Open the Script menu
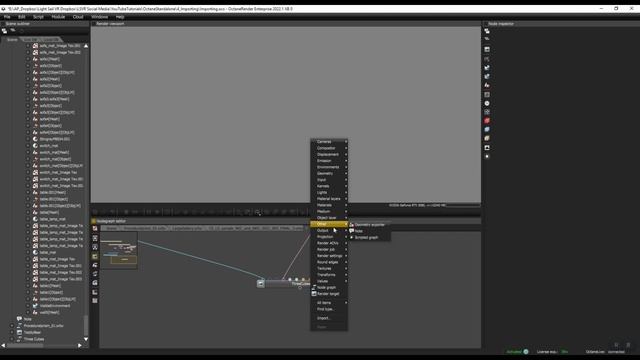 click(x=38, y=17)
